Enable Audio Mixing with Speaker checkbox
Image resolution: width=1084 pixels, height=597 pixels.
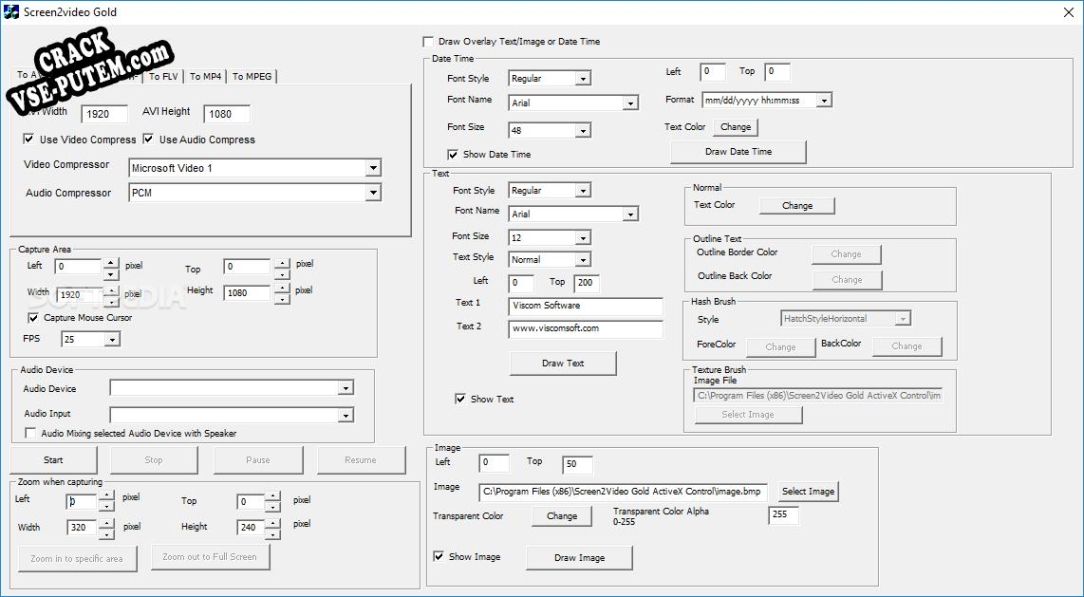[30, 433]
